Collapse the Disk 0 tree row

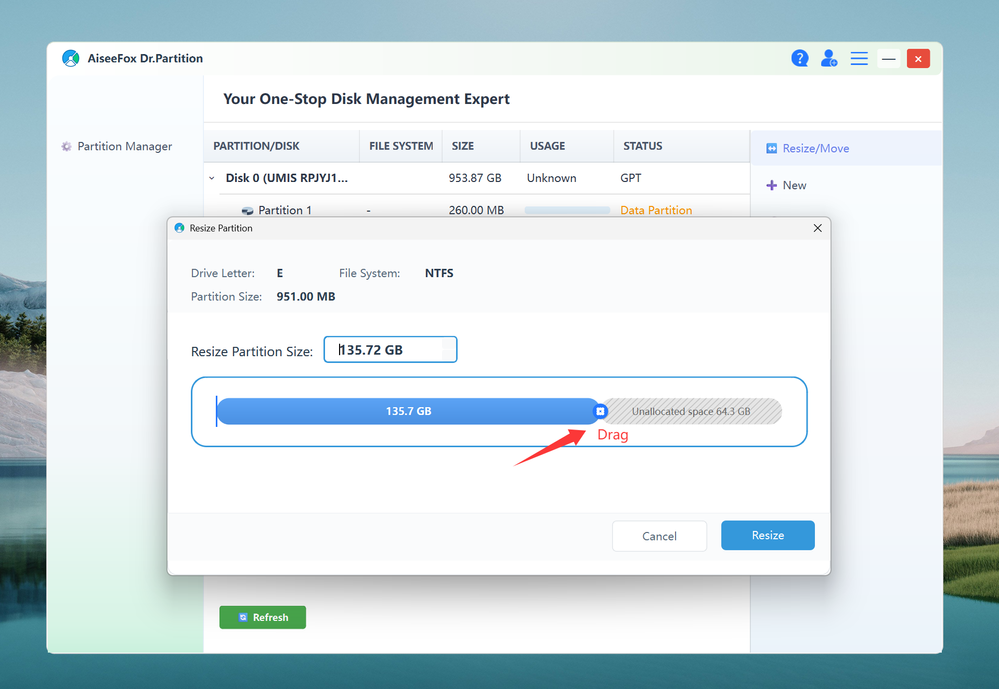(x=212, y=178)
